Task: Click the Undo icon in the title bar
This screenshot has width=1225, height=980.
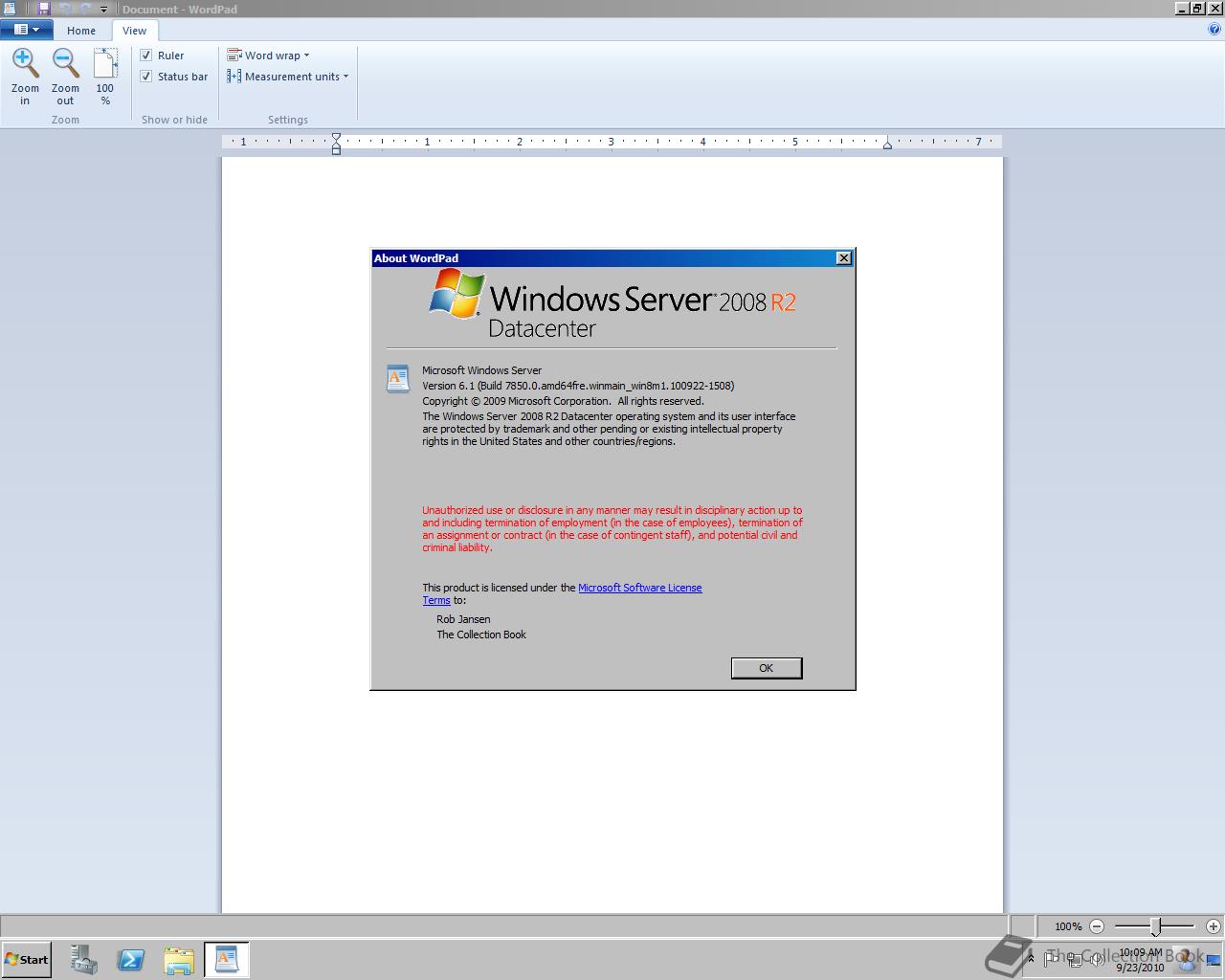Action: pyautogui.click(x=65, y=9)
